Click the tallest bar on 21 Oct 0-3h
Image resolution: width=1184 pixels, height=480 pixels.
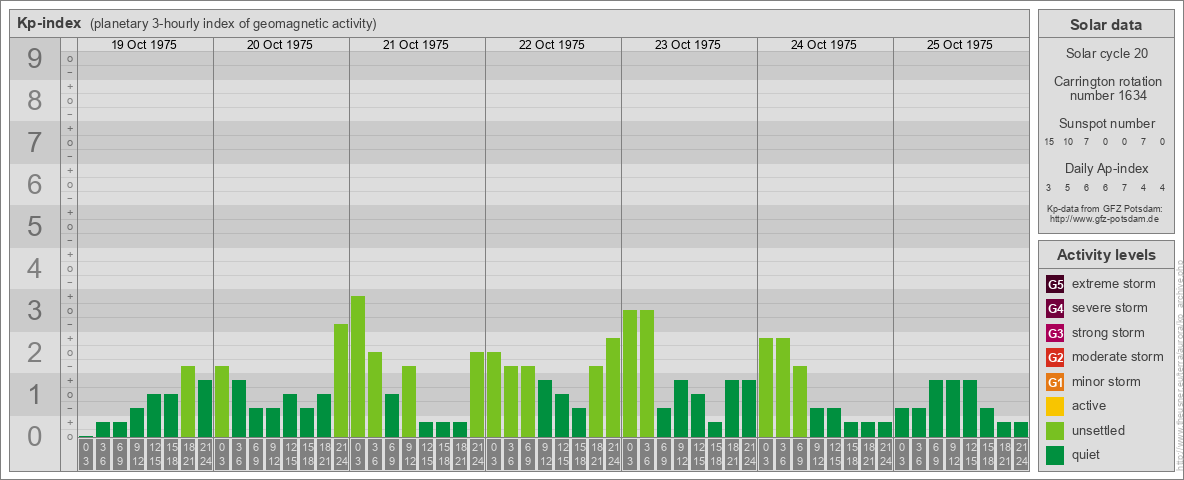click(358, 367)
